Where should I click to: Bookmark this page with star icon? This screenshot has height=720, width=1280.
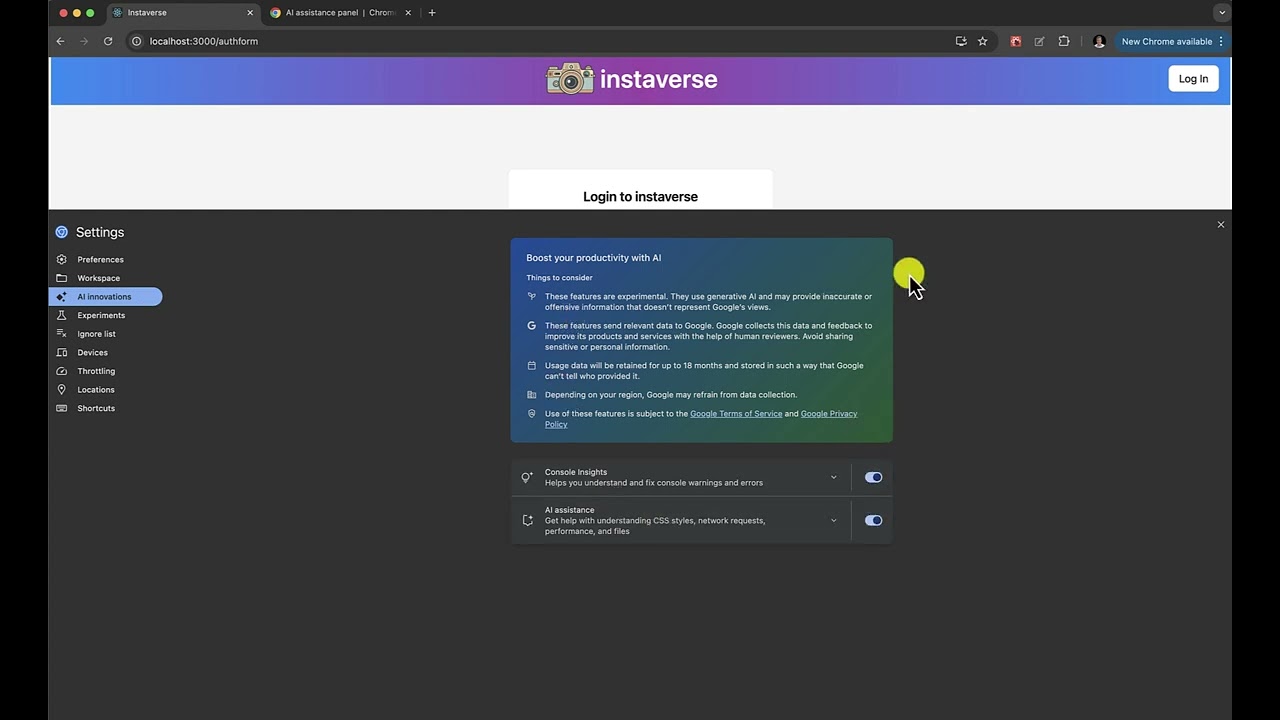[983, 41]
